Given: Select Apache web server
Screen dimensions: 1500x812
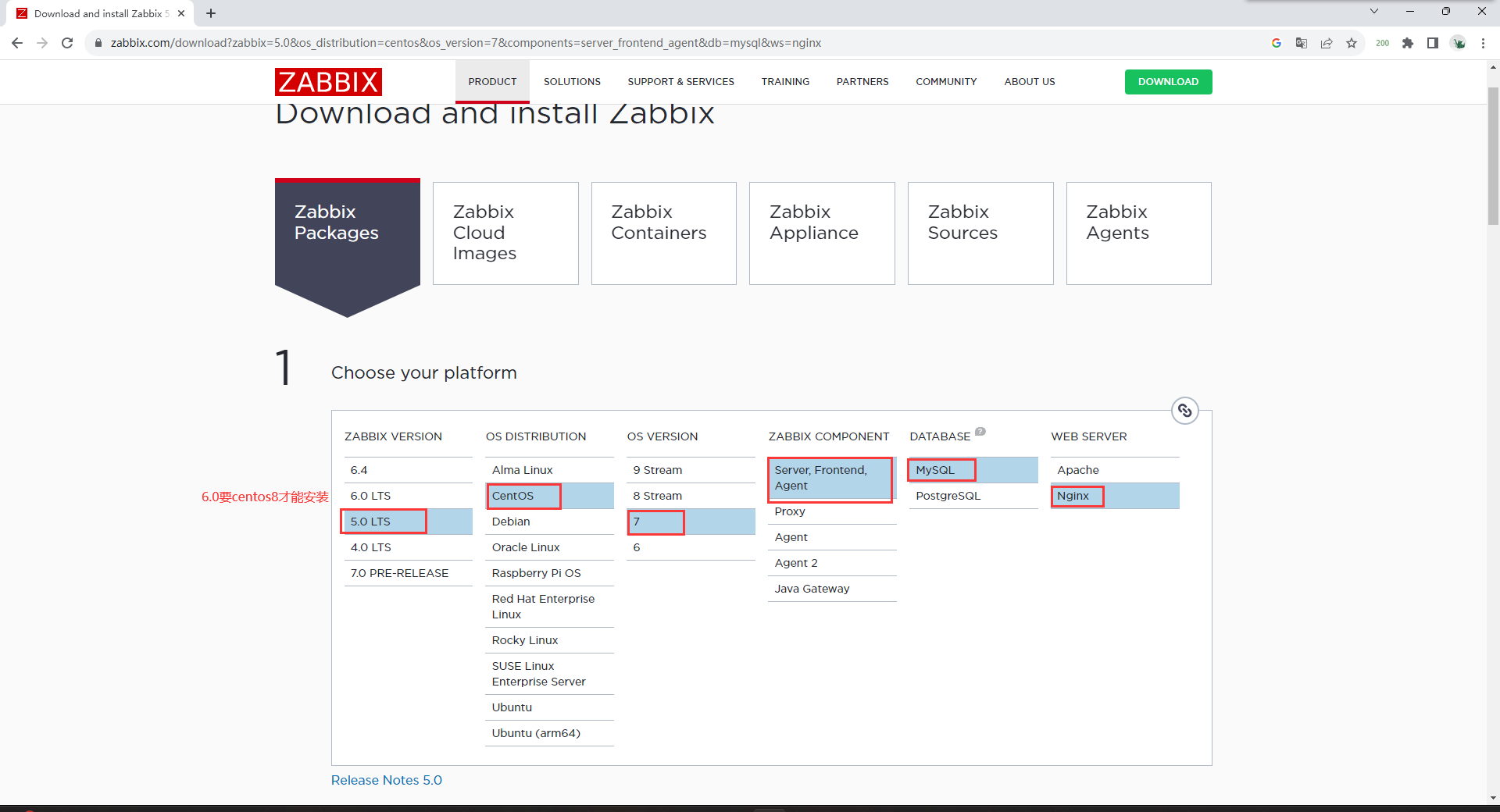Looking at the screenshot, I should [1115, 470].
